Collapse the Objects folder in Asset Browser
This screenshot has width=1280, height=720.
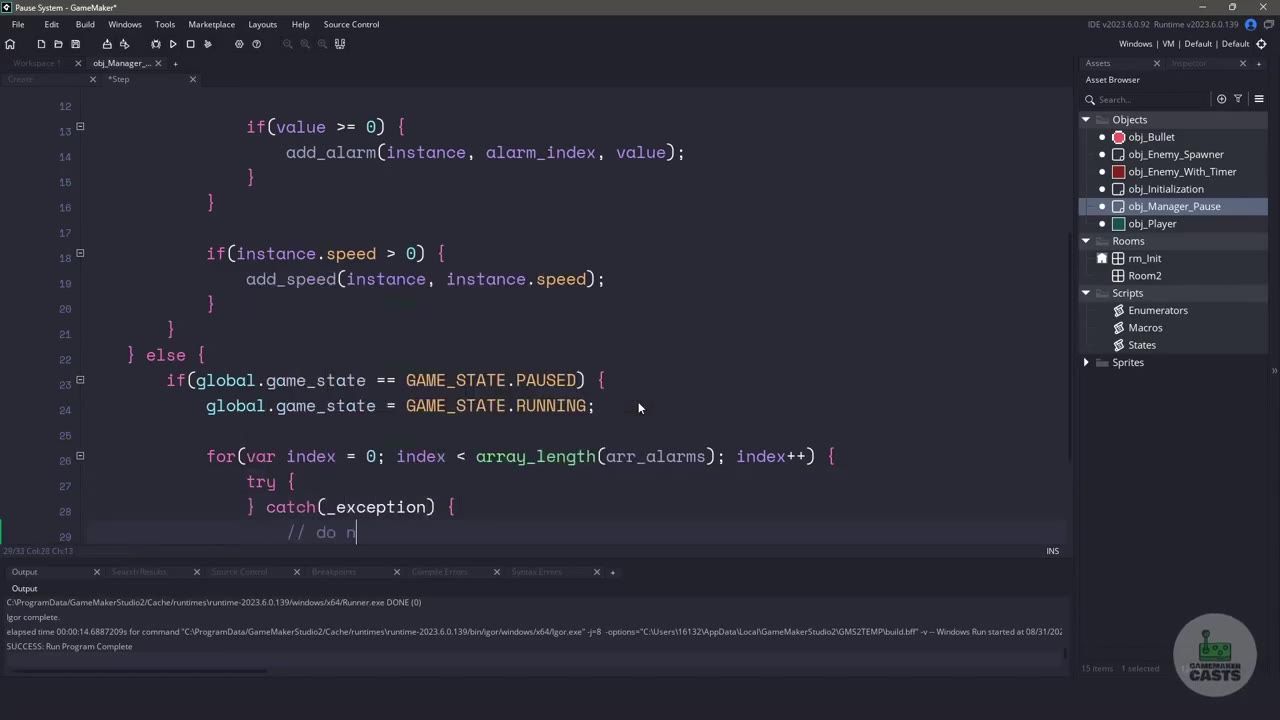coord(1086,120)
